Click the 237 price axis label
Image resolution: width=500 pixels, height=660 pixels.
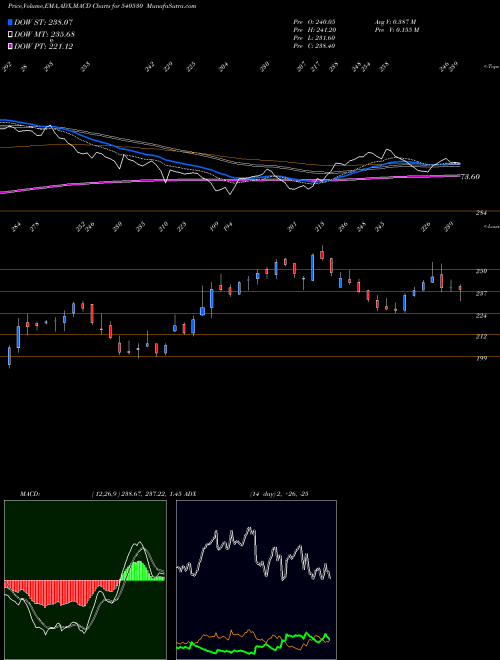pos(481,293)
